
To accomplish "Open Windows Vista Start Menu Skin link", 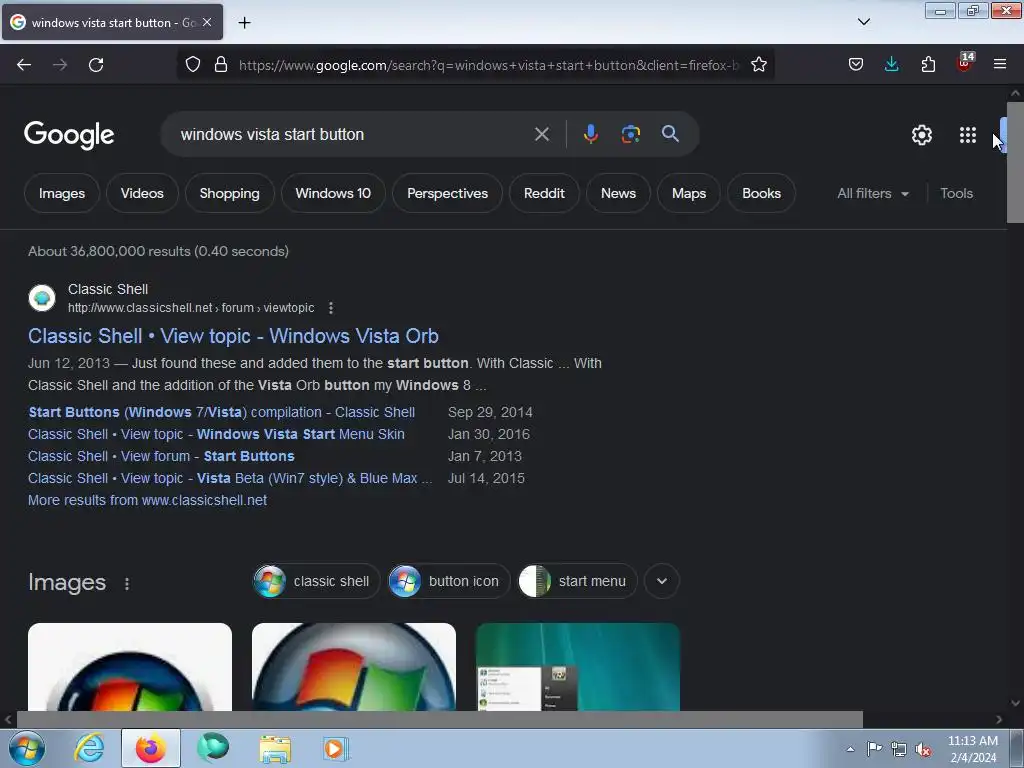I will tap(216, 434).
